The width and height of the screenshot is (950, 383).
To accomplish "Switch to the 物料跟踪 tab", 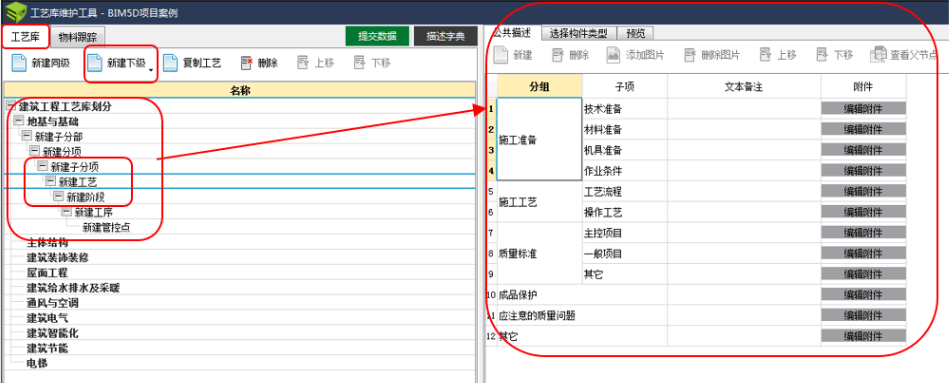I will [x=78, y=37].
